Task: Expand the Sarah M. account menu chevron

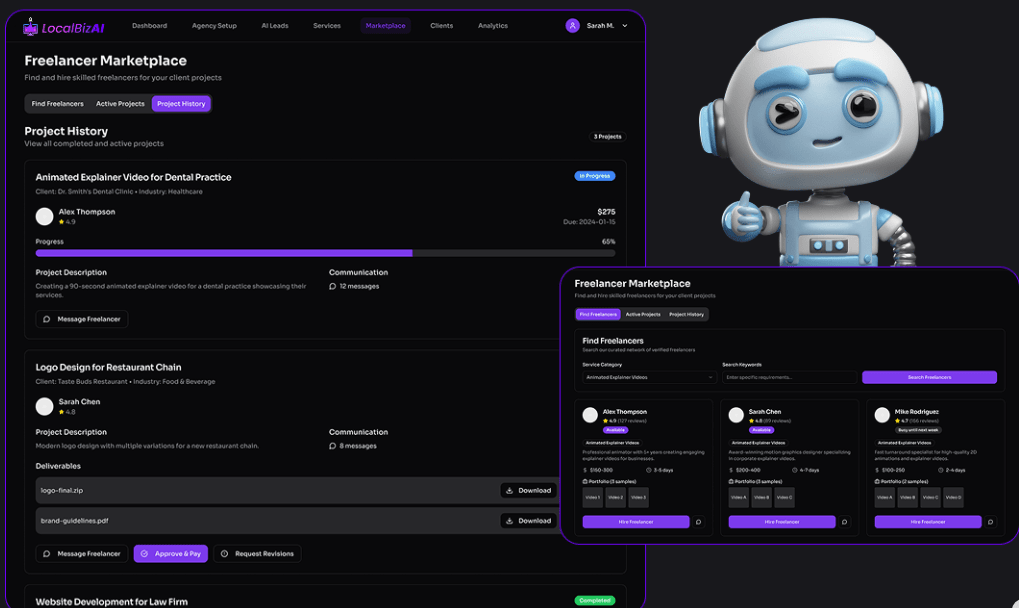Action: point(625,26)
